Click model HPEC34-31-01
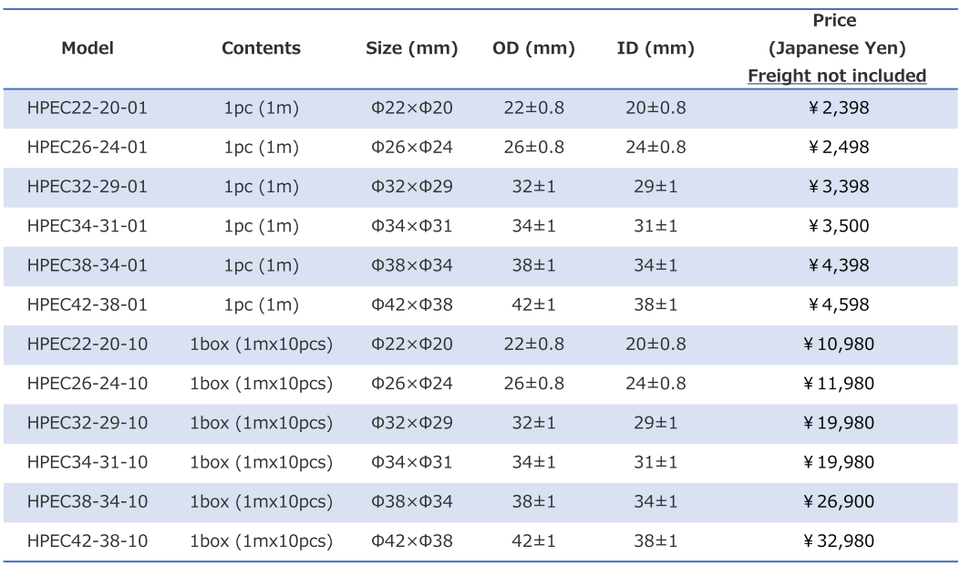The height and width of the screenshot is (566, 960). pos(88,226)
